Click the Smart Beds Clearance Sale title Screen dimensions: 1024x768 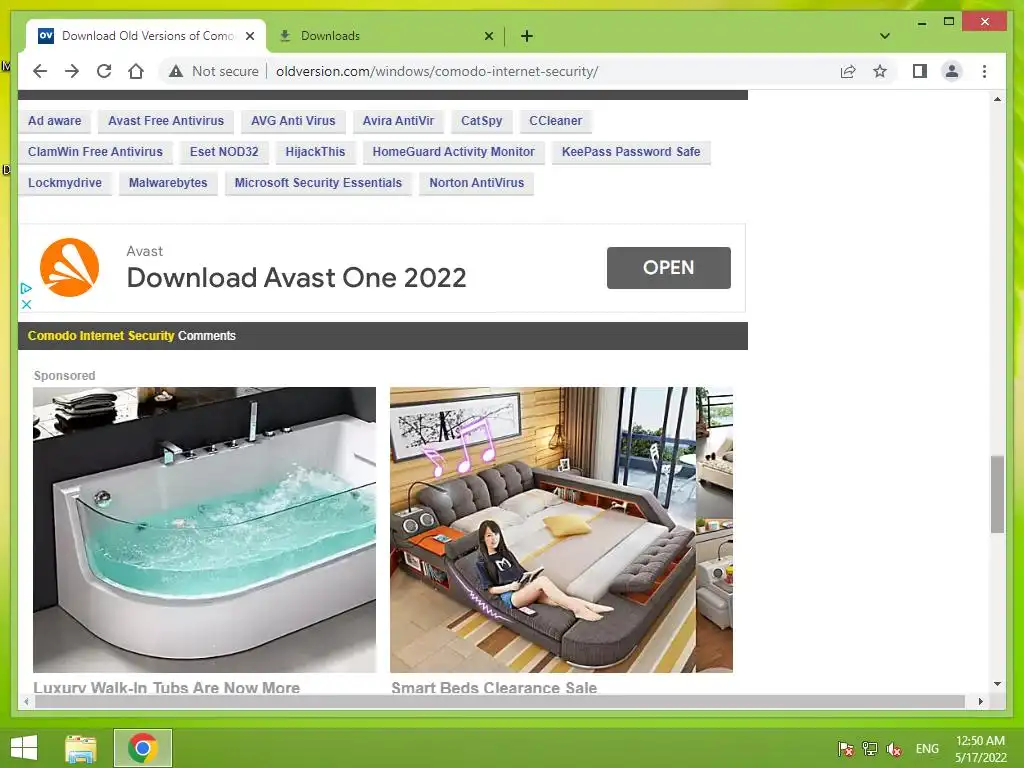[494, 687]
